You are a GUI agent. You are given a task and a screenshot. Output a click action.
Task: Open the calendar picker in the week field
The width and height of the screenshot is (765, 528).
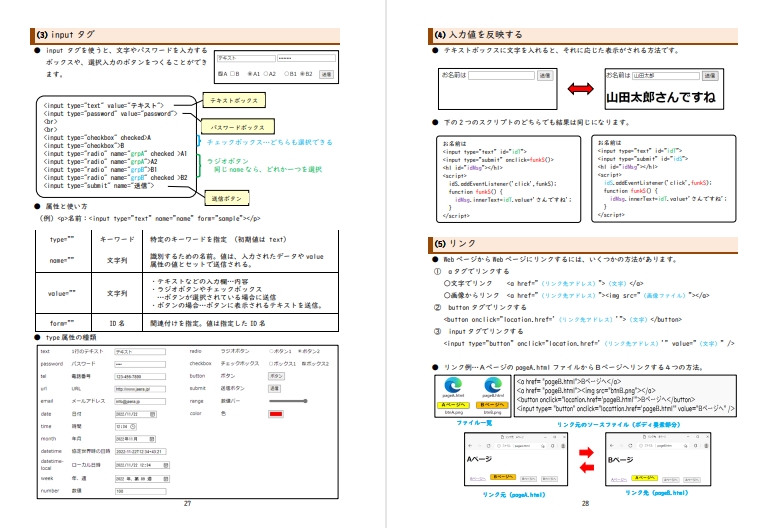click(166, 479)
